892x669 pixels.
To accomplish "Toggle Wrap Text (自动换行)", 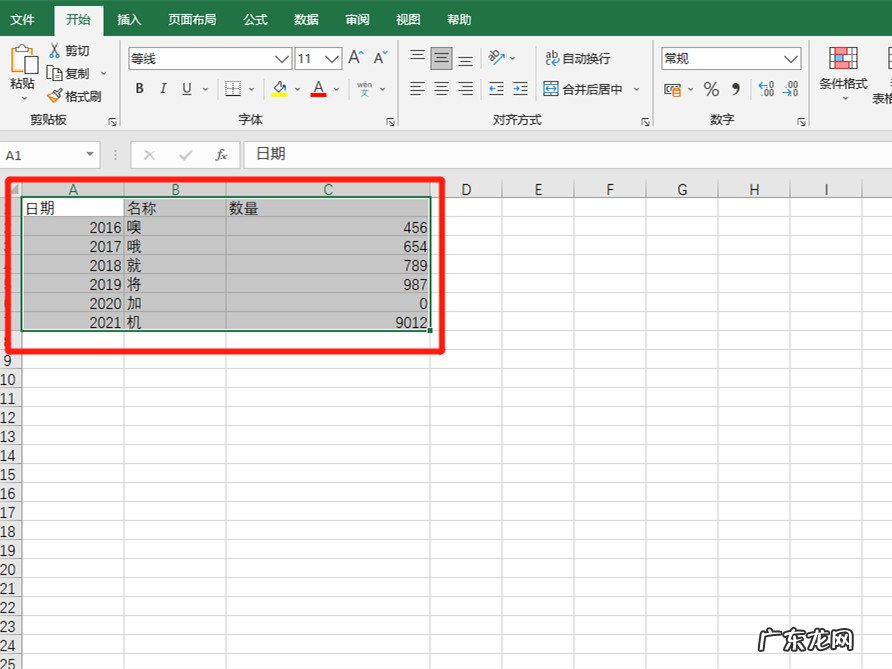I will pyautogui.click(x=577, y=59).
